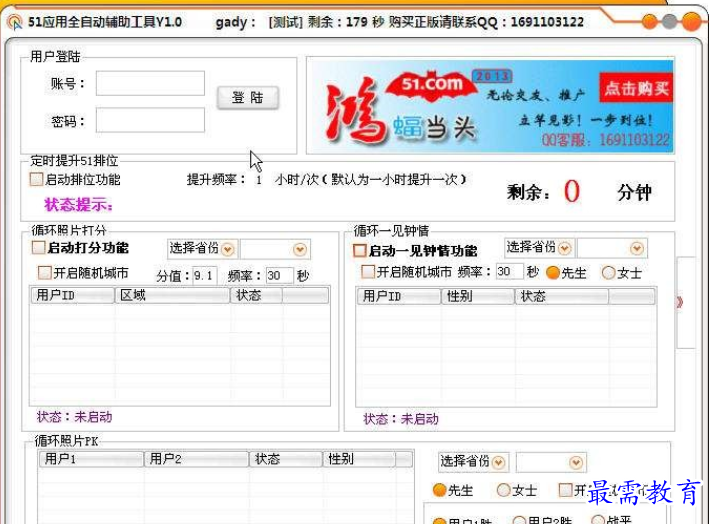
Task: Click 用户2 column header in PK table
Action: click(196, 459)
